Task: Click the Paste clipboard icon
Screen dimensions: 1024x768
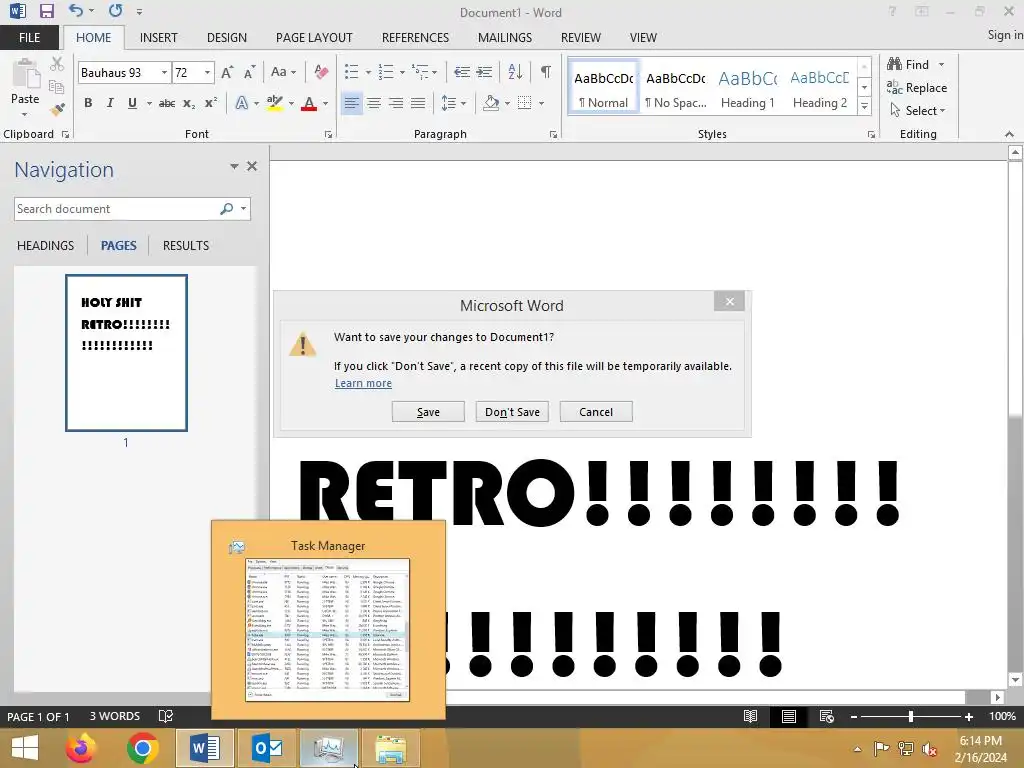Action: click(25, 72)
